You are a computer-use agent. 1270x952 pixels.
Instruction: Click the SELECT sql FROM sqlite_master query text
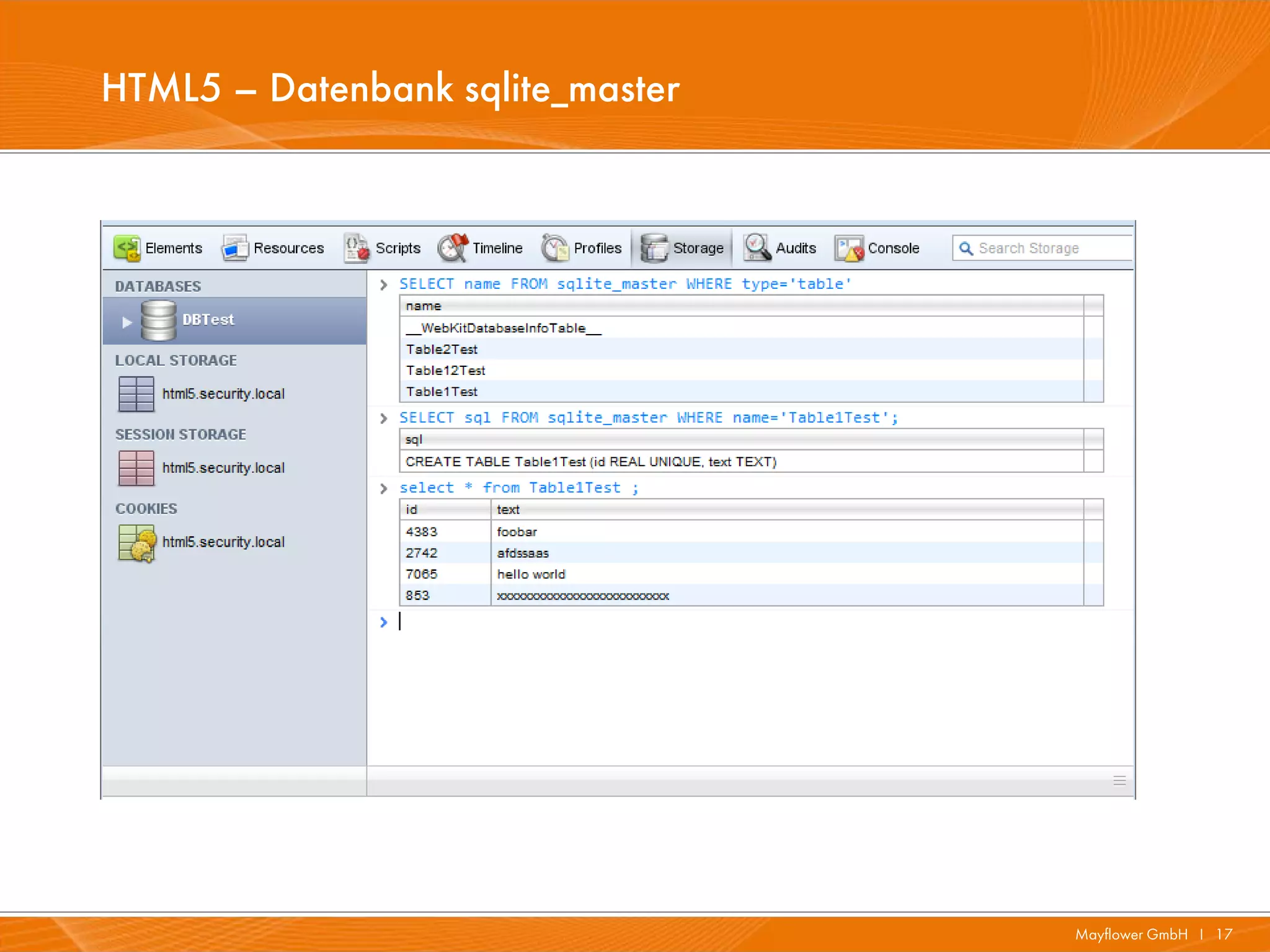tap(649, 418)
